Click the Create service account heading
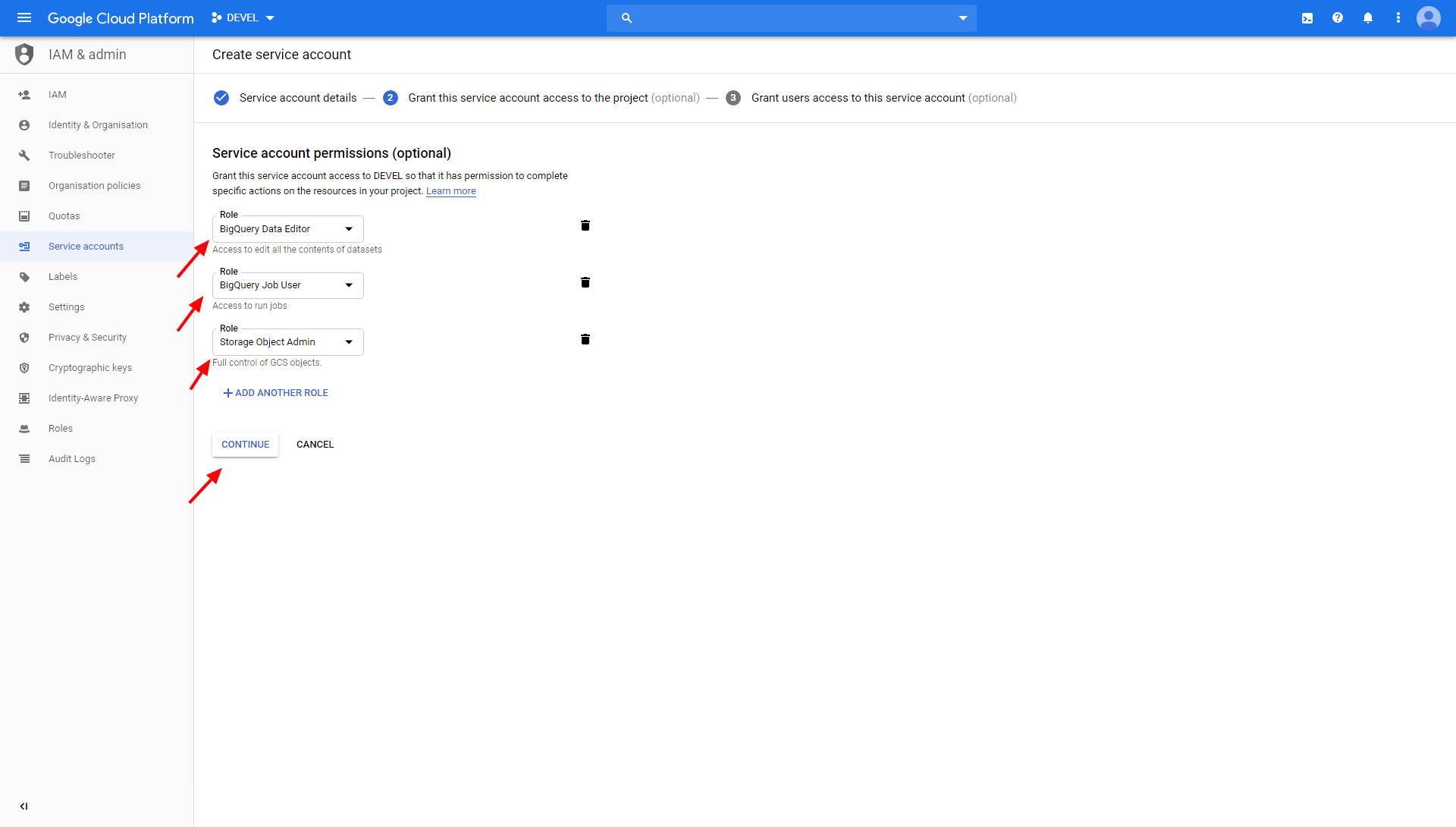The height and width of the screenshot is (827, 1456). pyautogui.click(x=281, y=55)
